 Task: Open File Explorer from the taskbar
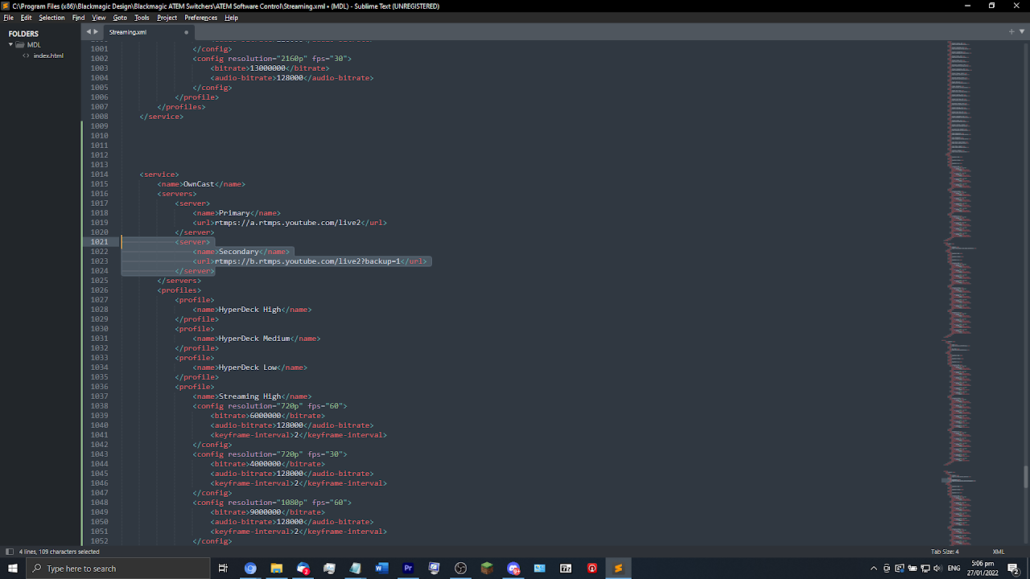pyautogui.click(x=277, y=568)
